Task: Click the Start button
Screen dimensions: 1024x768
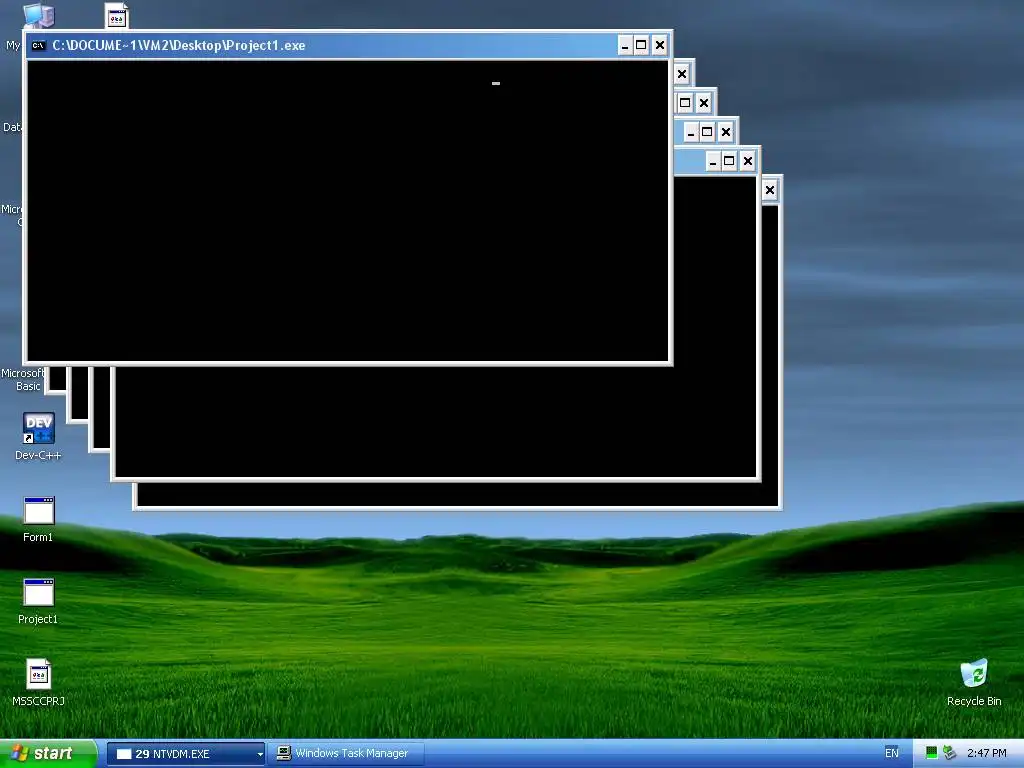Action: [47, 754]
